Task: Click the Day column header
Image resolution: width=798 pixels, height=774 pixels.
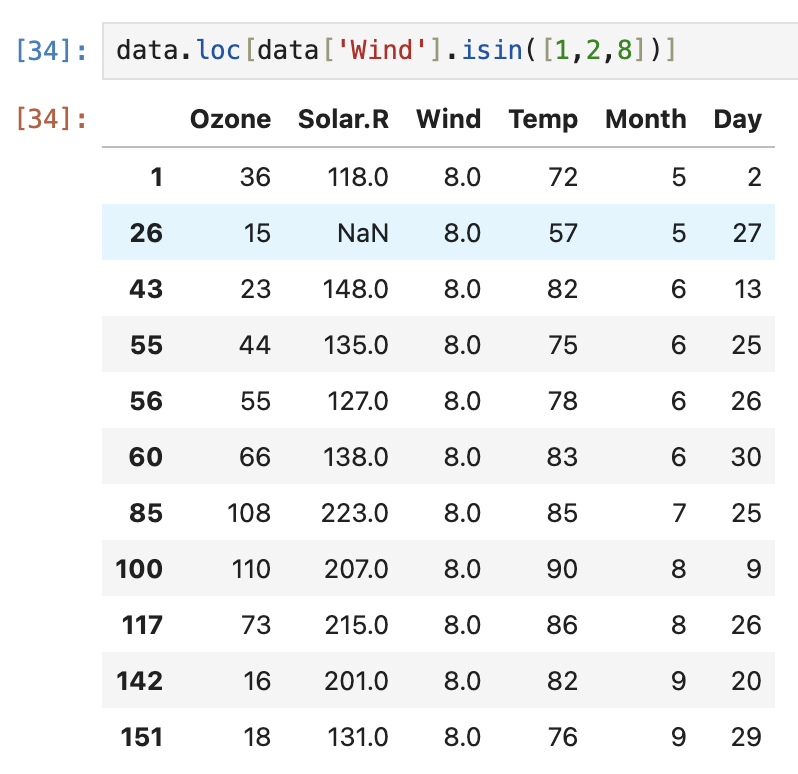Action: tap(737, 120)
